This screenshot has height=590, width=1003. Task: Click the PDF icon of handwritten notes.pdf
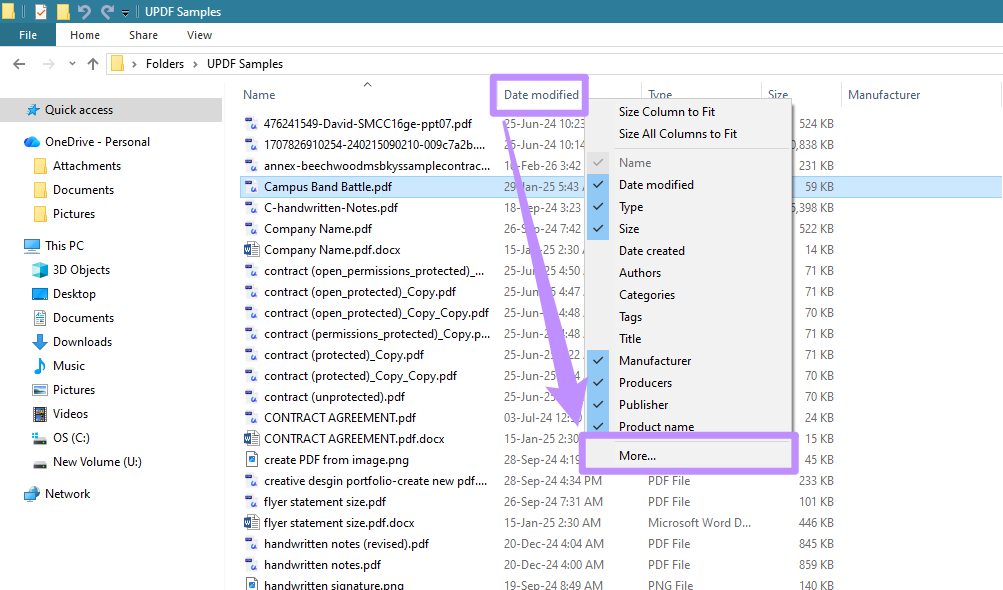click(251, 564)
